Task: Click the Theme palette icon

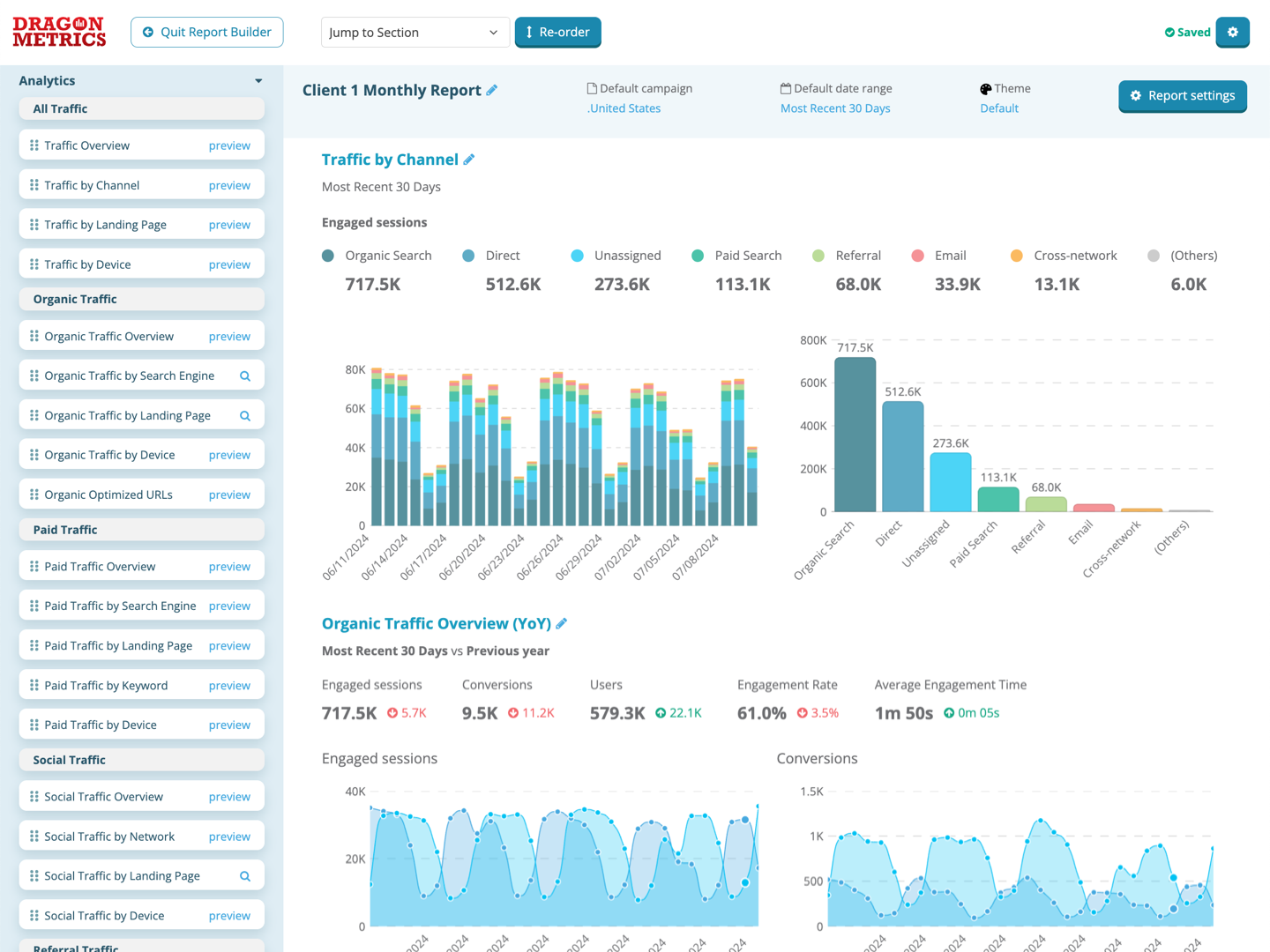Action: pos(986,88)
